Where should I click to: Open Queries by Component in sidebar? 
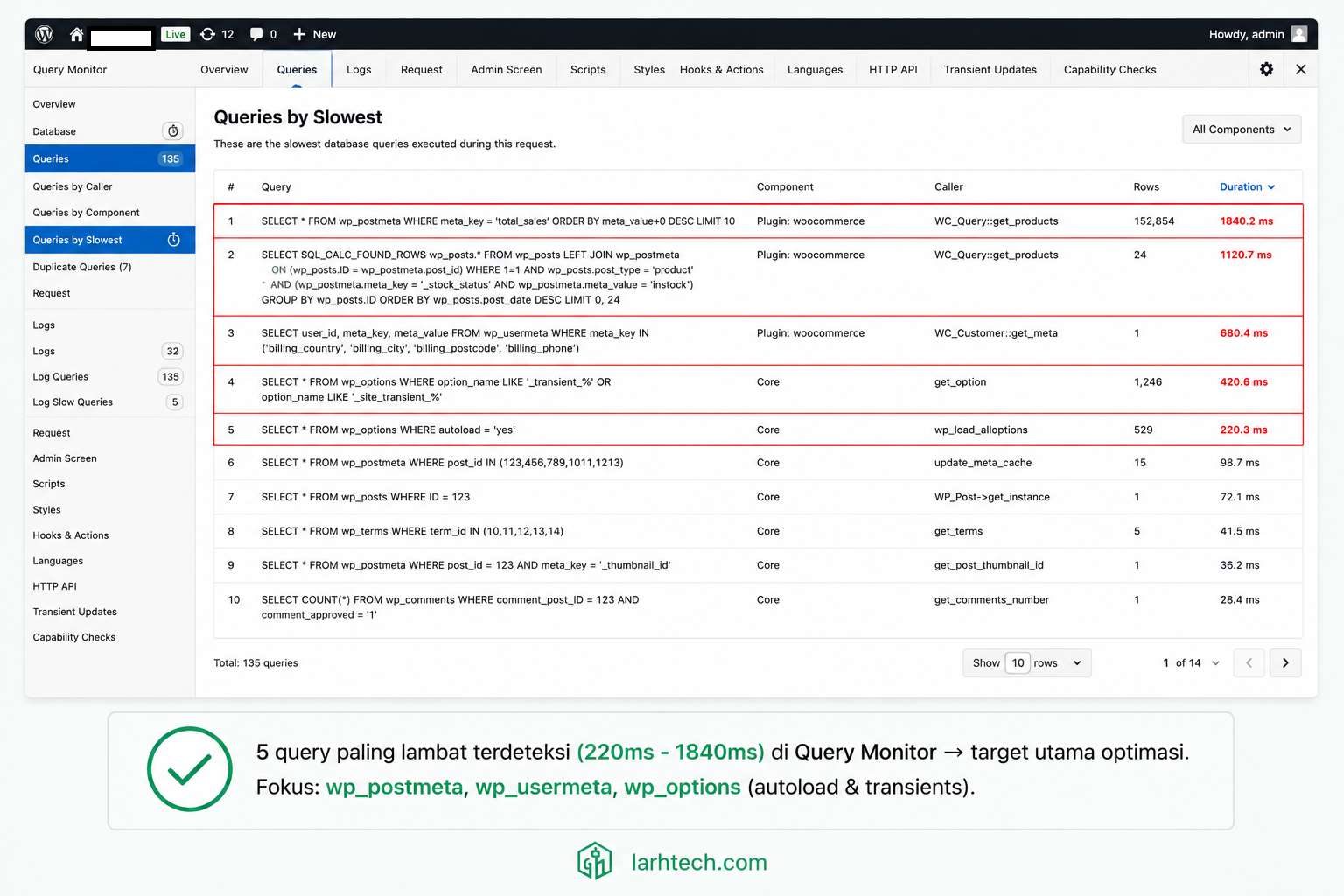coord(86,213)
